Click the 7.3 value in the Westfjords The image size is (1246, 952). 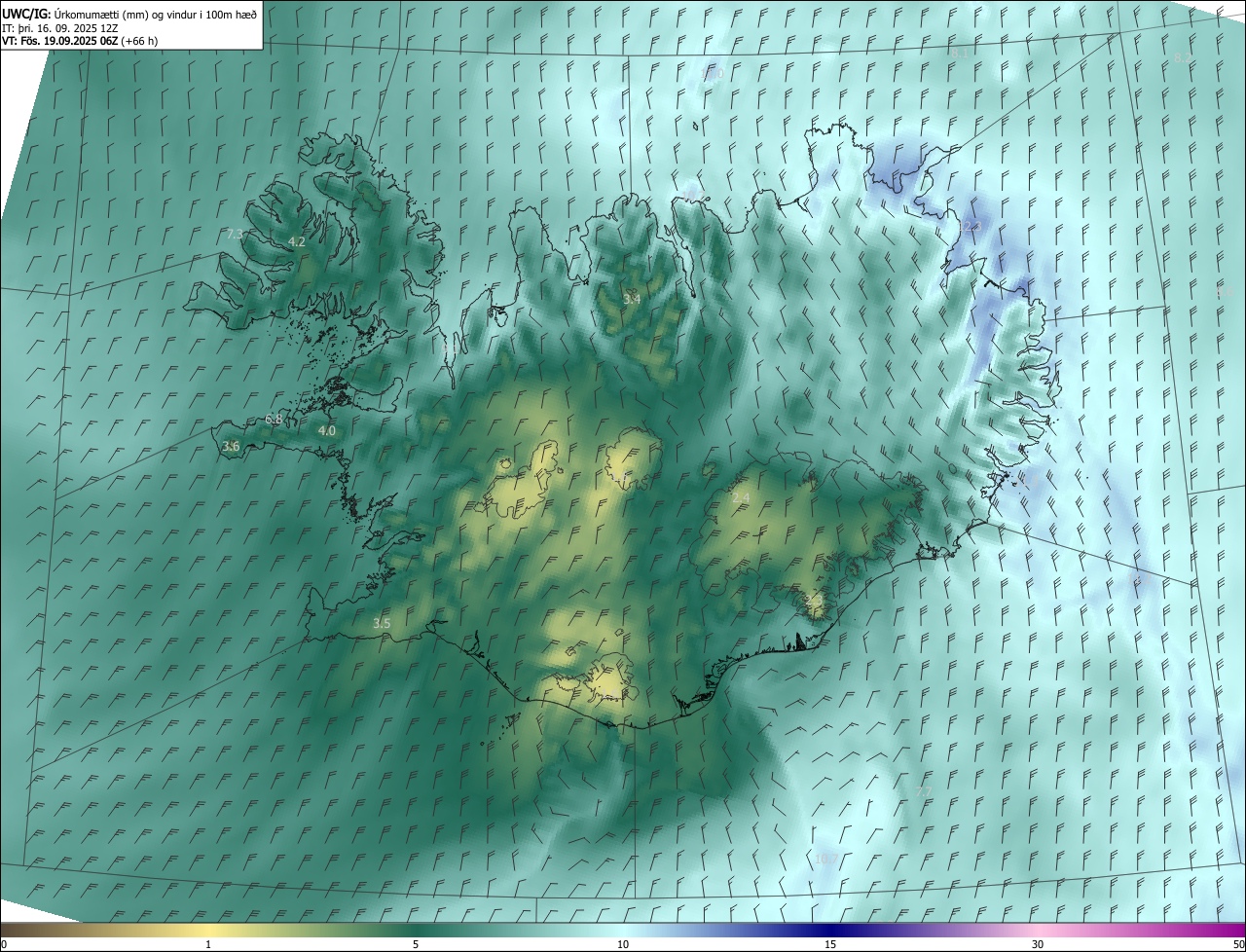(235, 235)
